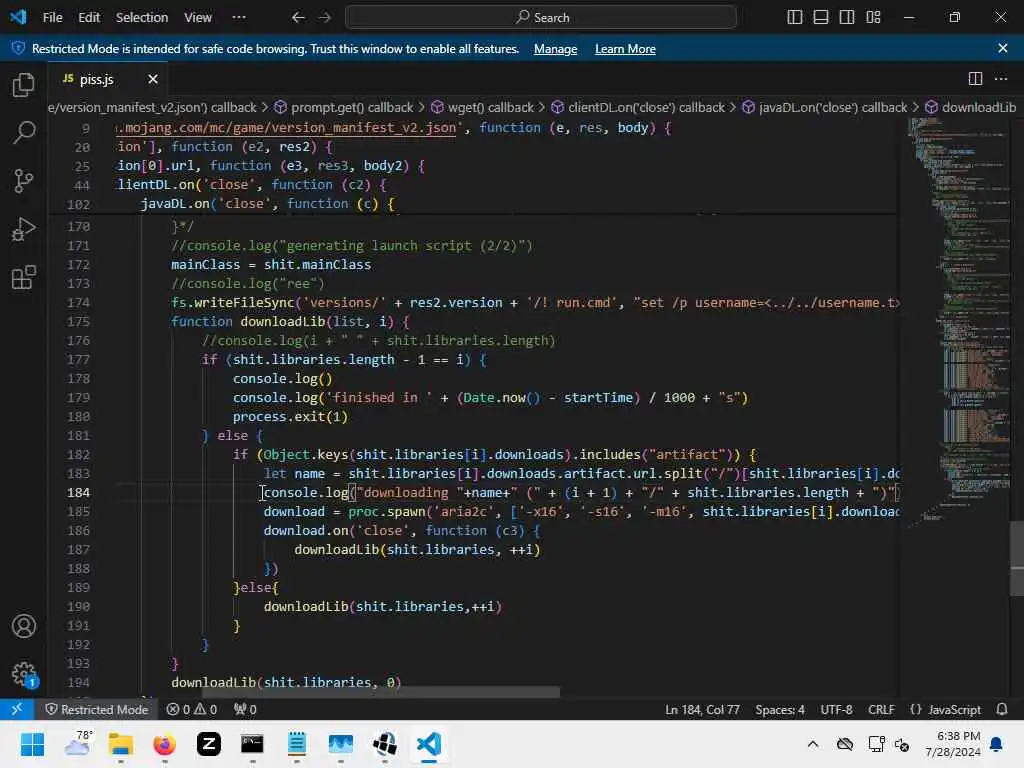
Task: Toggle the bottom panel layout
Action: click(x=821, y=18)
